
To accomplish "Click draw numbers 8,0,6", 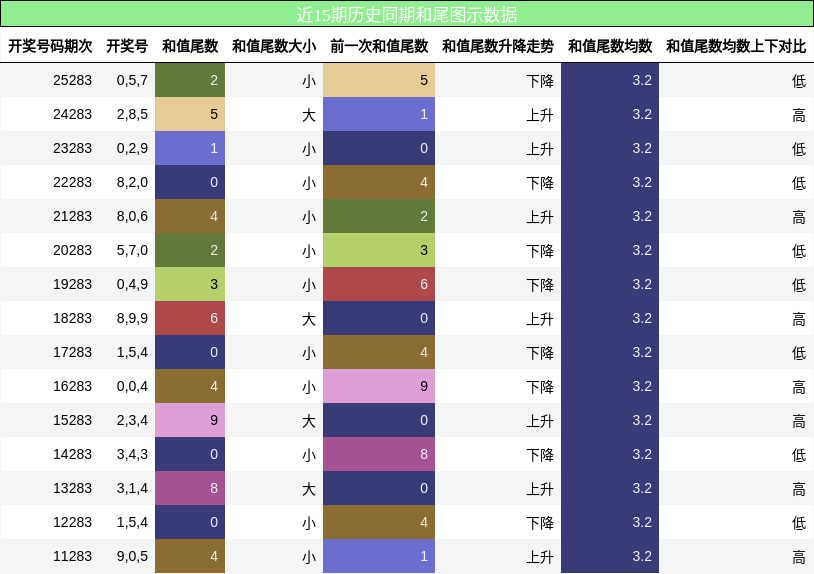I will [x=132, y=216].
